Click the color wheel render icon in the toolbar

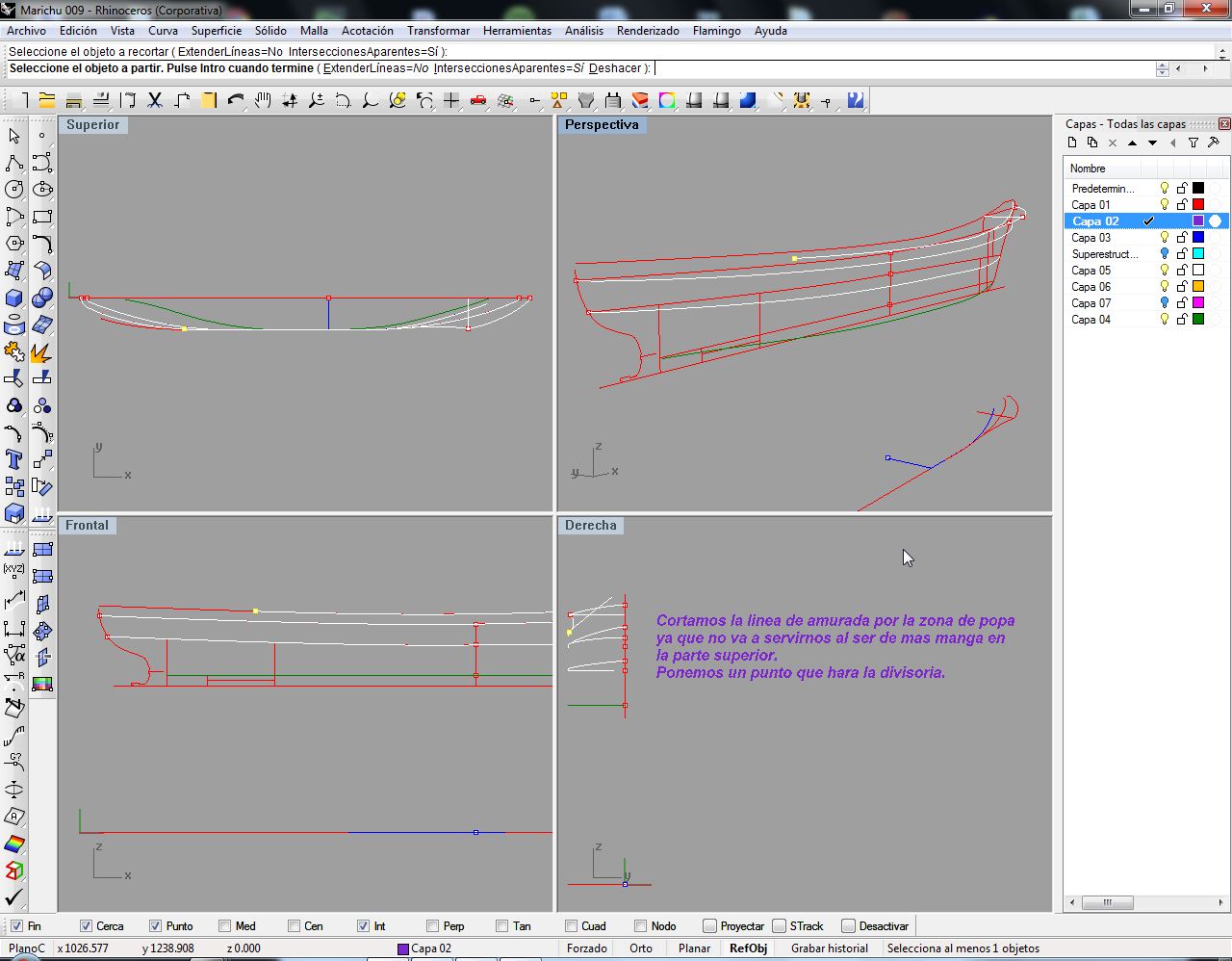(x=667, y=100)
